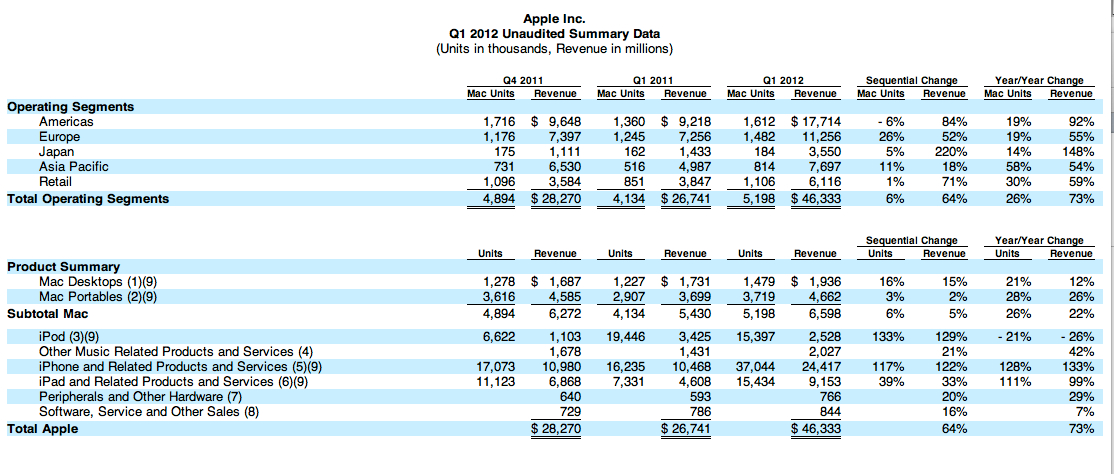
Task: Select Europe Q1 2011 Mac units 1,245
Action: coord(629,136)
